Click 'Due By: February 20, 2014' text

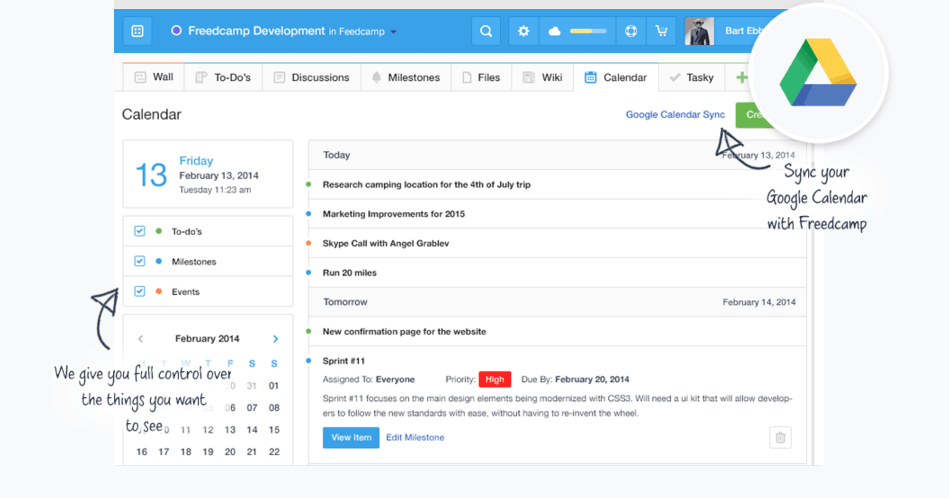[x=575, y=379]
